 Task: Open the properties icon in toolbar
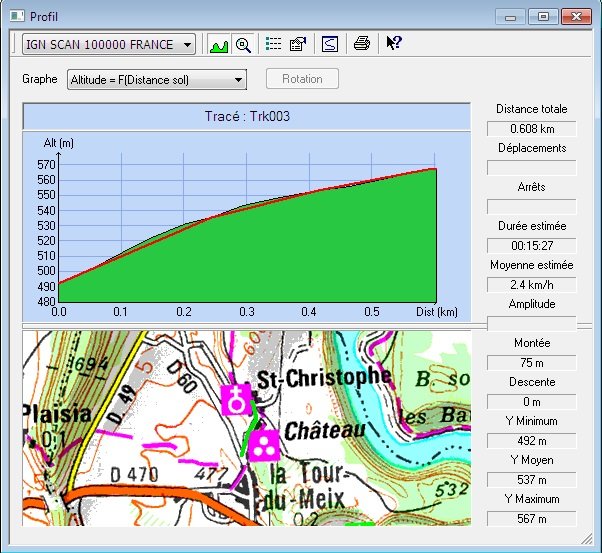298,44
